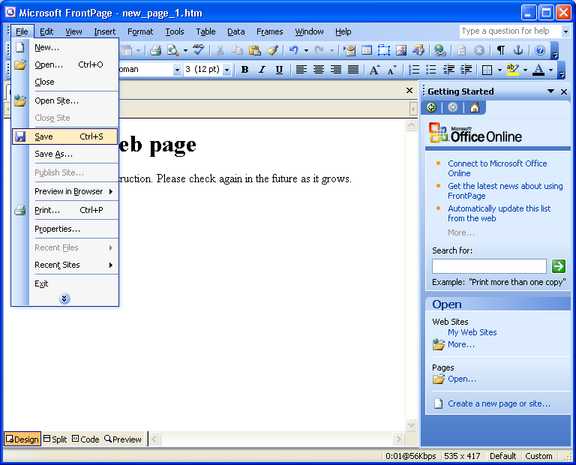Switch to Split view tab

pyautogui.click(x=55, y=439)
